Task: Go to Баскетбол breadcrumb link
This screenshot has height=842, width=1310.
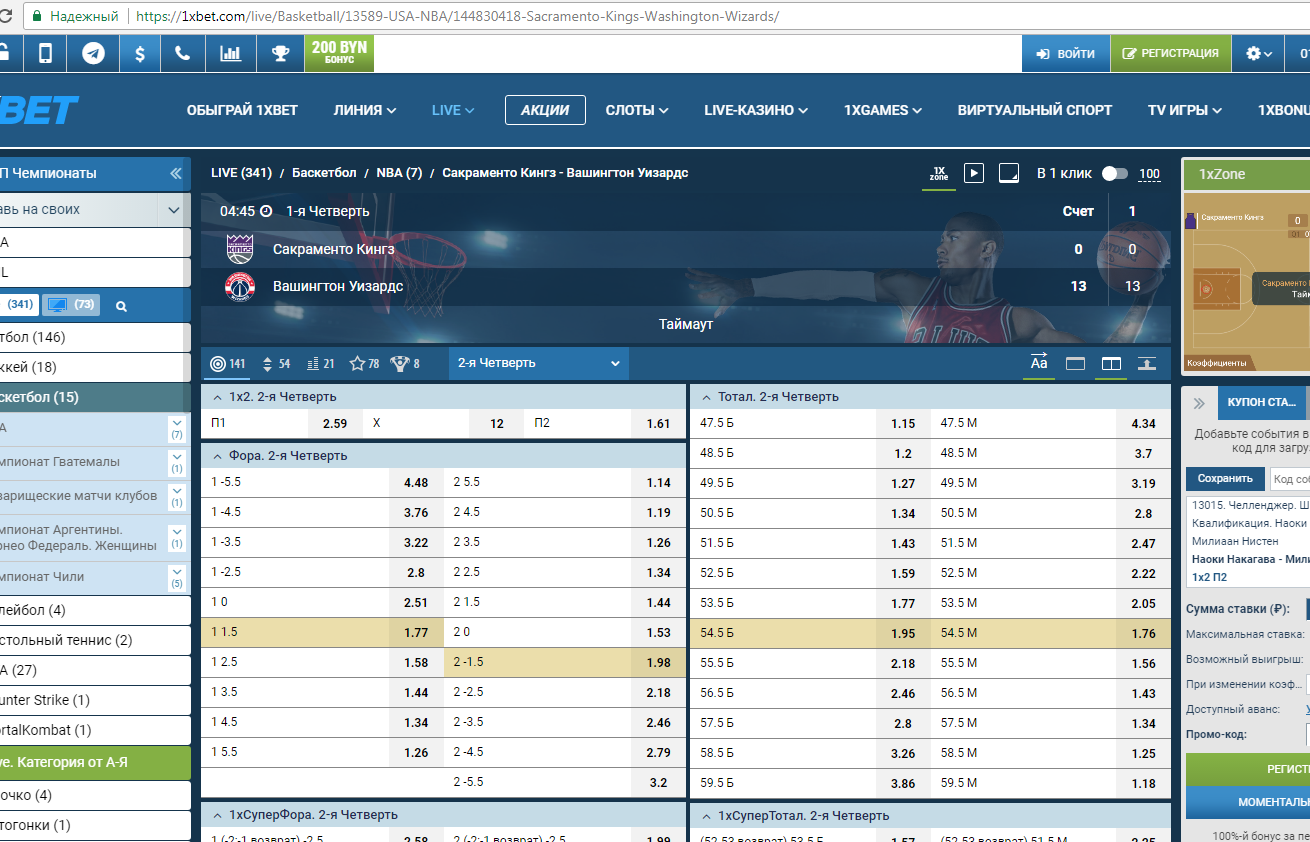Action: coord(324,173)
